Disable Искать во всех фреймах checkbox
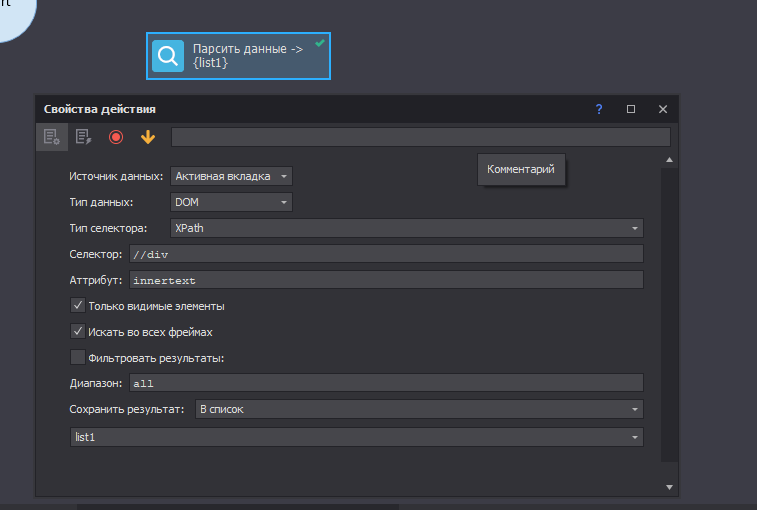Image resolution: width=757 pixels, height=510 pixels. (78, 331)
